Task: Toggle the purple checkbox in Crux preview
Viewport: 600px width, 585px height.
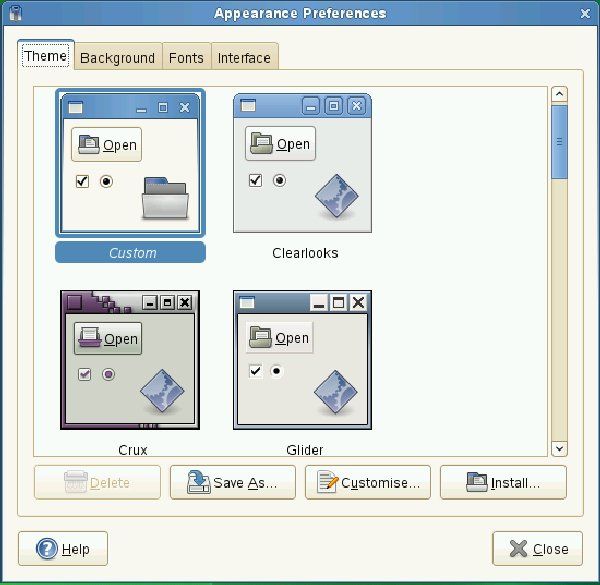Action: [x=85, y=374]
